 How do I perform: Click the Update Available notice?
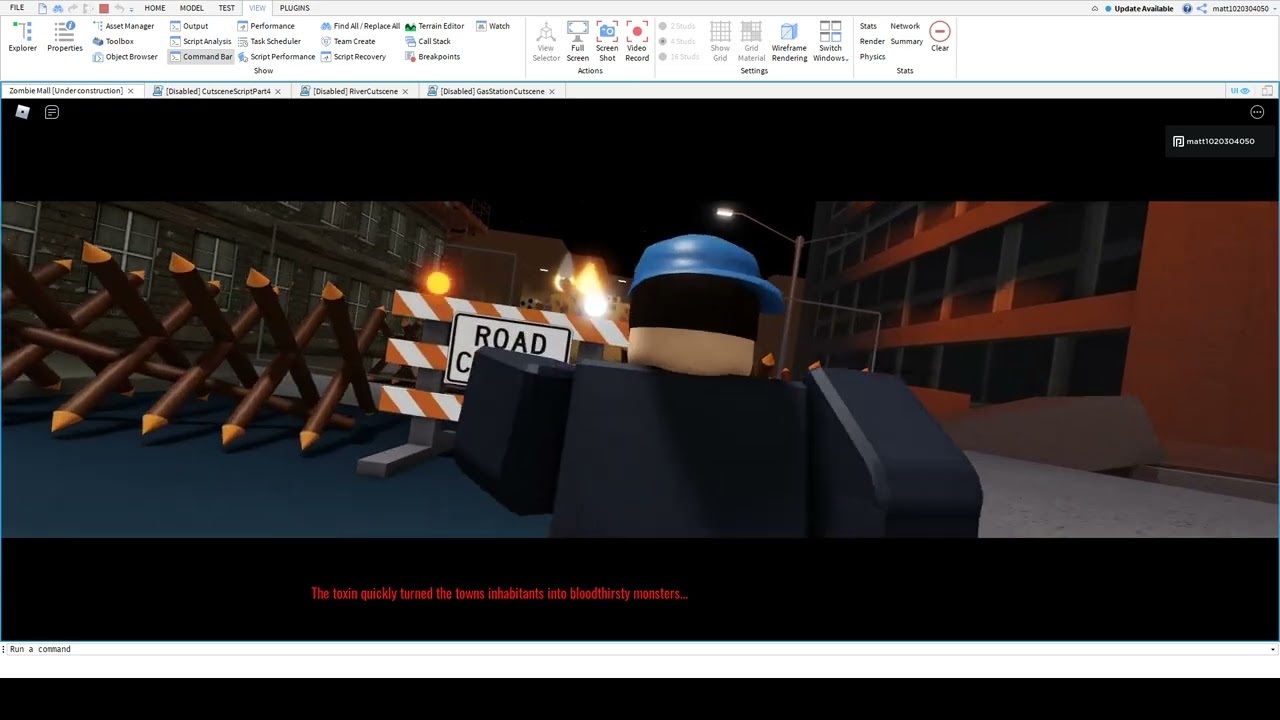click(1139, 8)
